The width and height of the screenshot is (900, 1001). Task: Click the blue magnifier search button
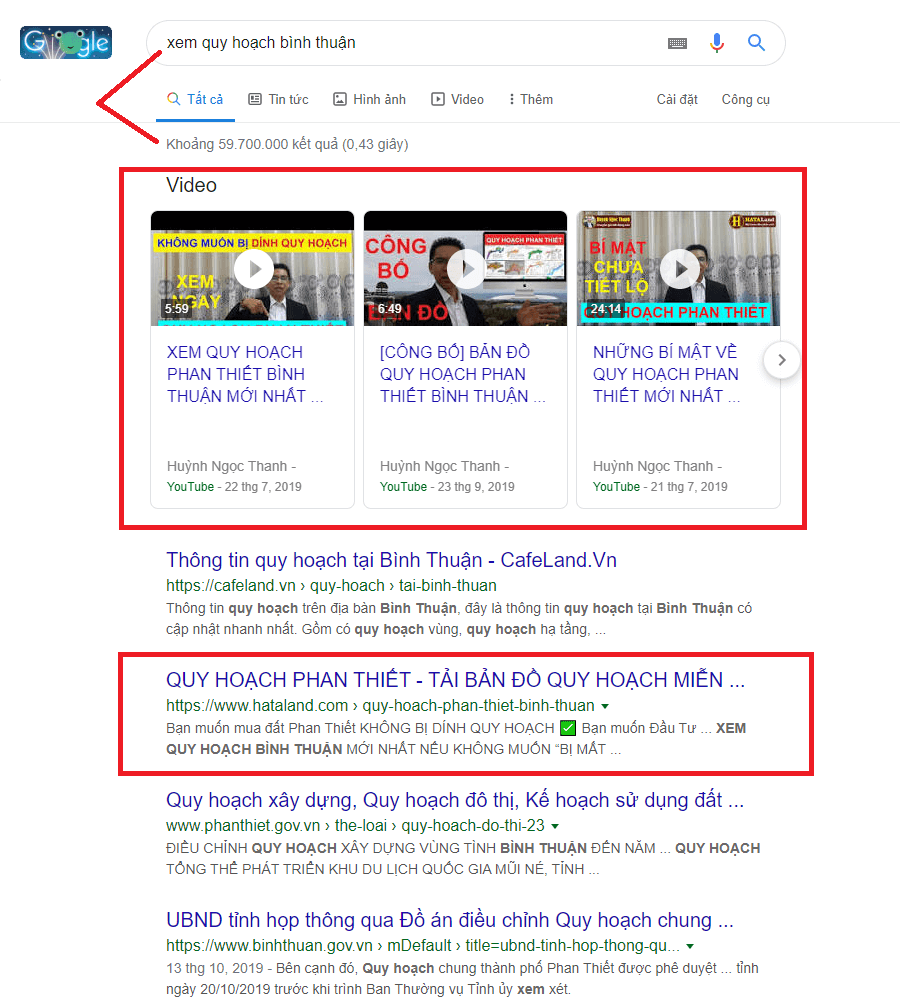pyautogui.click(x=757, y=43)
